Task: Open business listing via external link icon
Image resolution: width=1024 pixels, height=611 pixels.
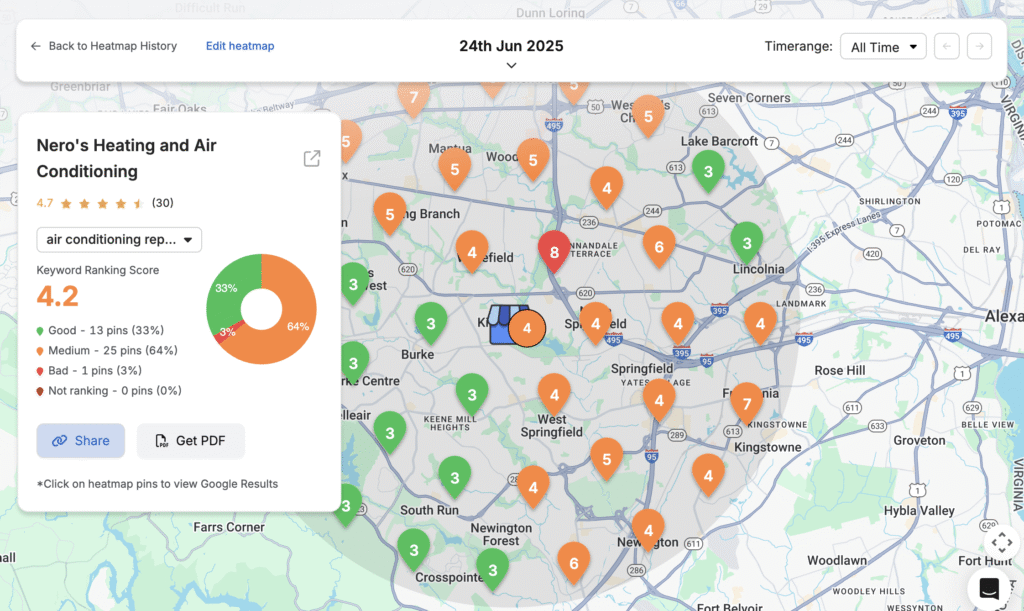Action: pos(312,158)
